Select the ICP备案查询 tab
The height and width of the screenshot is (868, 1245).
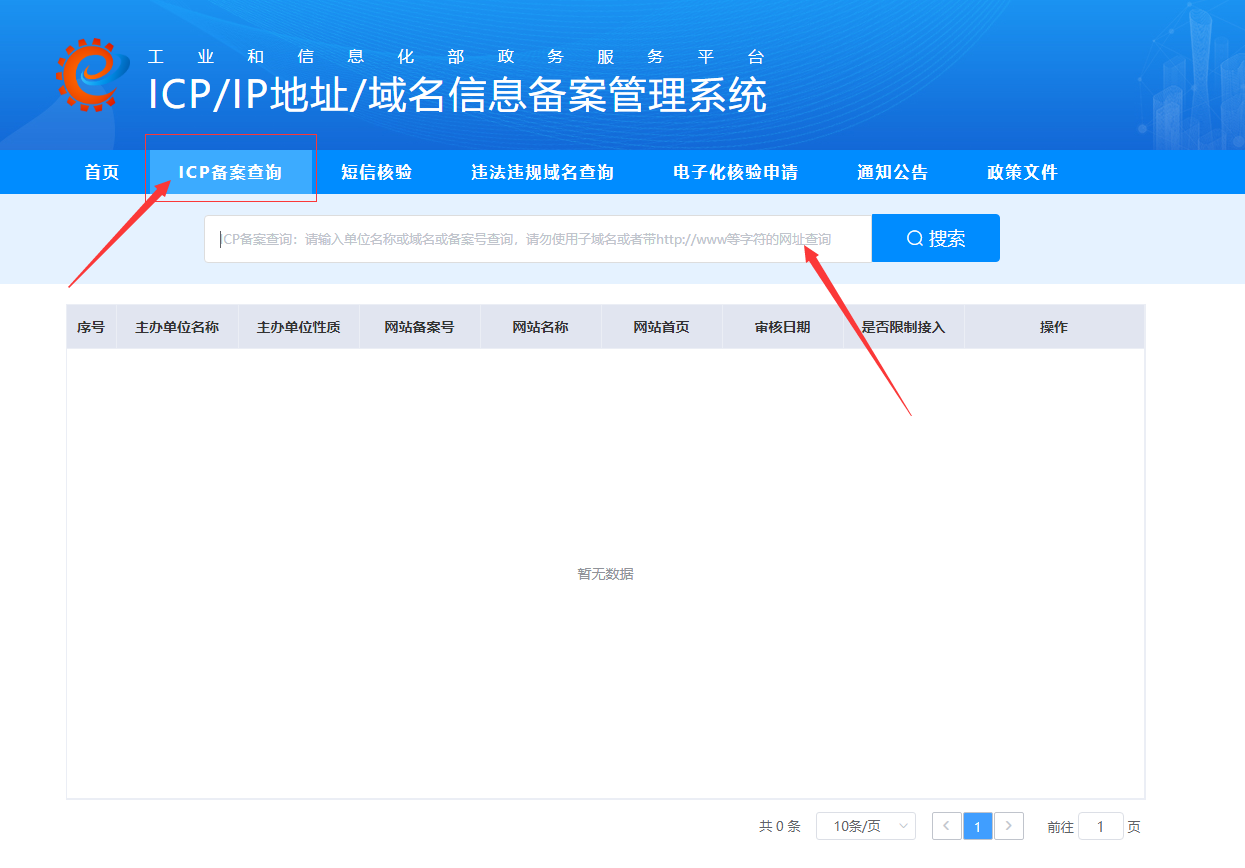coord(231,172)
